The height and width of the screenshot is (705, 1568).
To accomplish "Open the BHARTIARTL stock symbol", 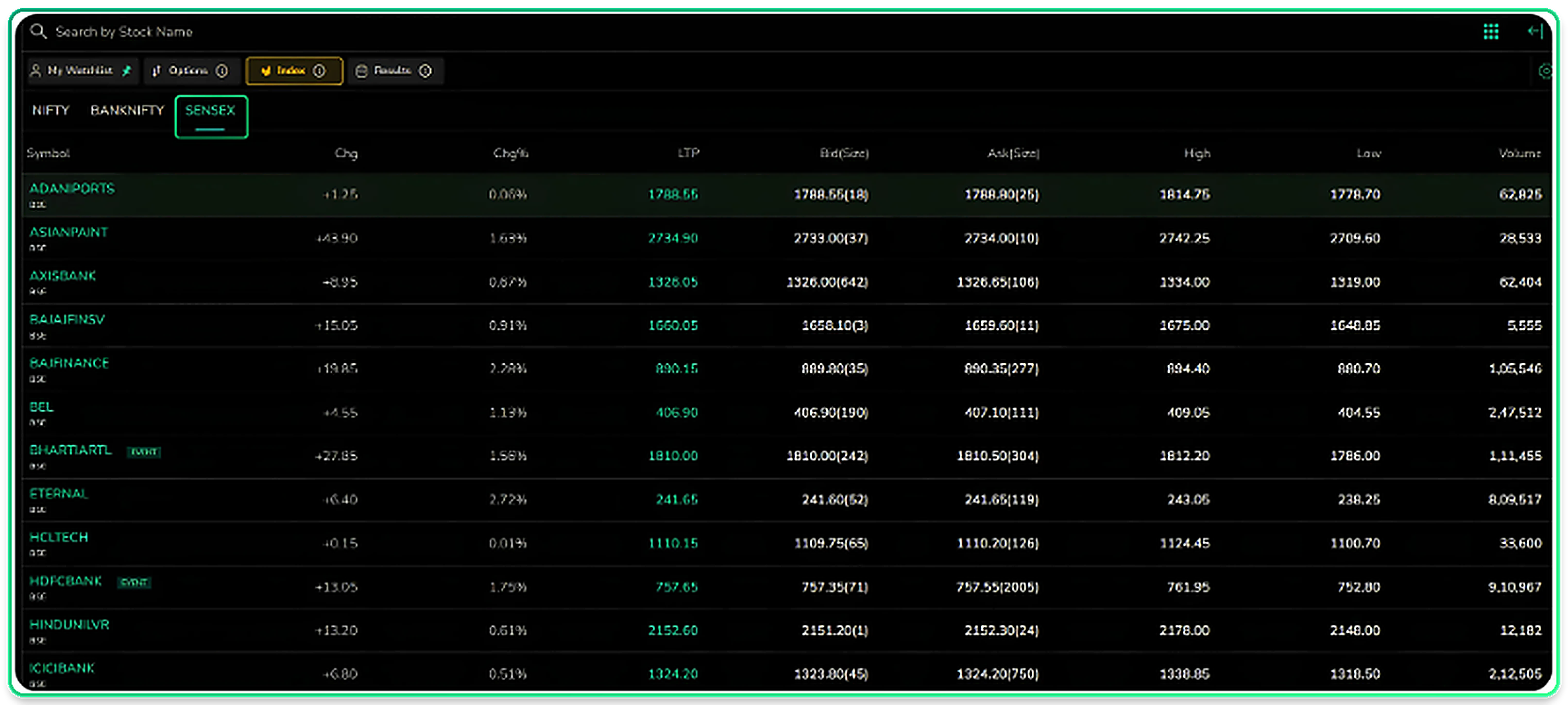I will [x=70, y=450].
